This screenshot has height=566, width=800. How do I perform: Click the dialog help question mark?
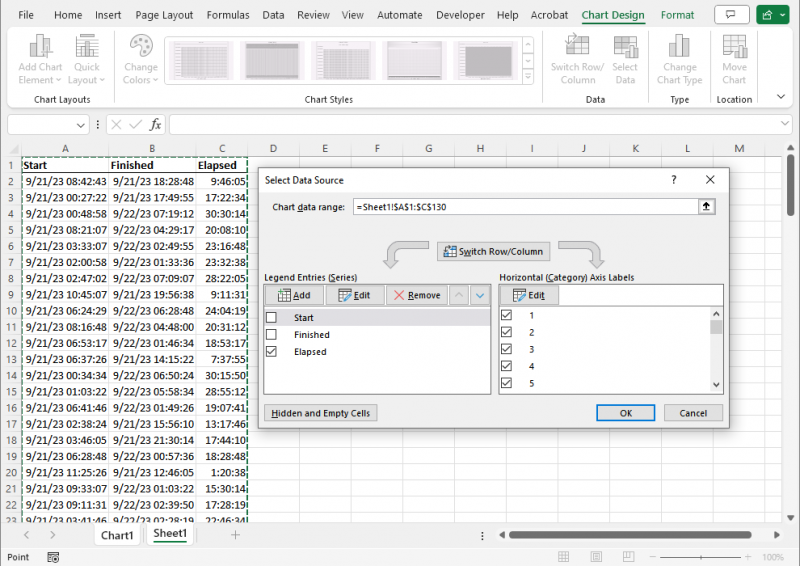[x=674, y=180]
